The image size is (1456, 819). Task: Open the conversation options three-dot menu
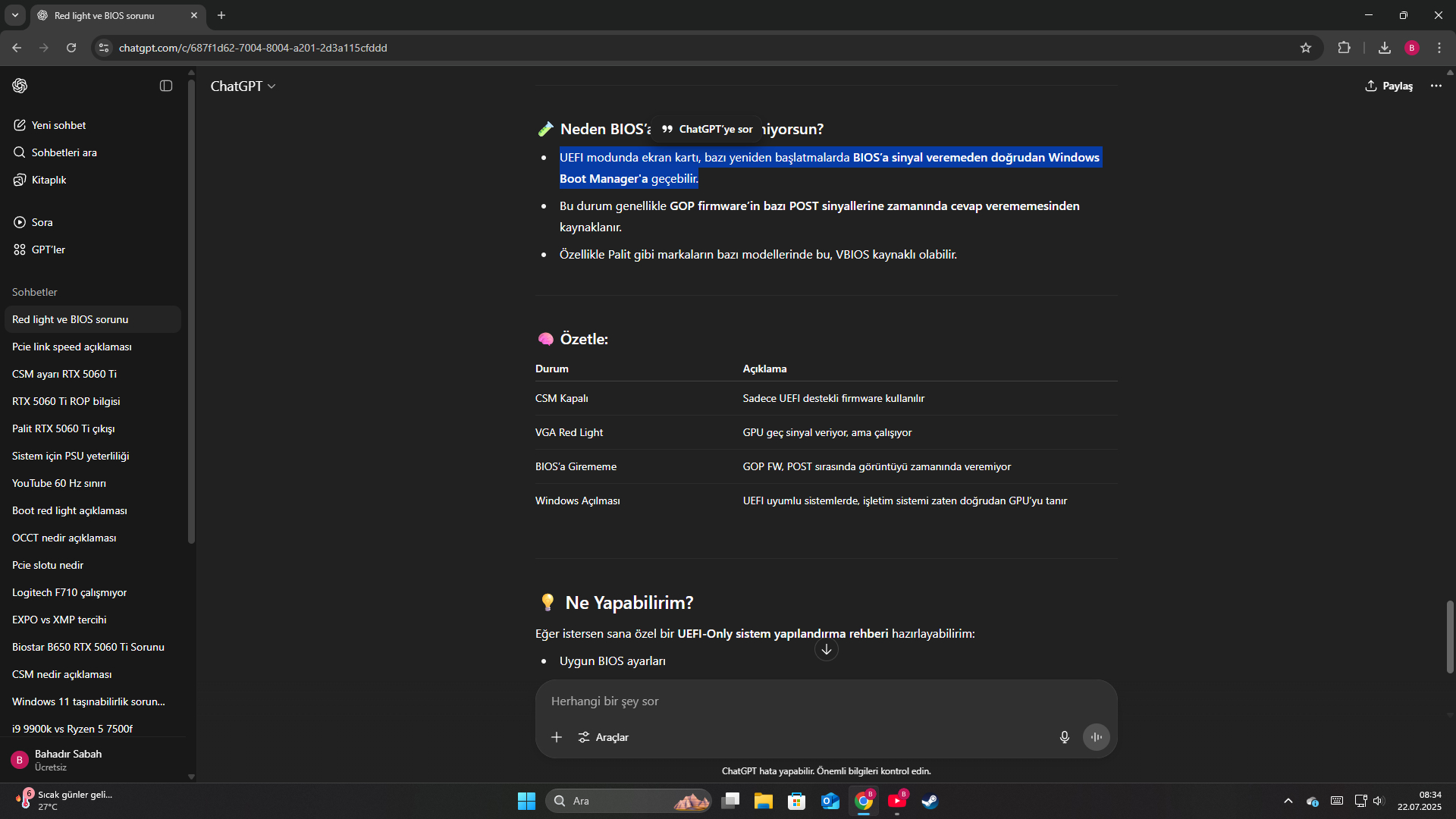(1436, 86)
